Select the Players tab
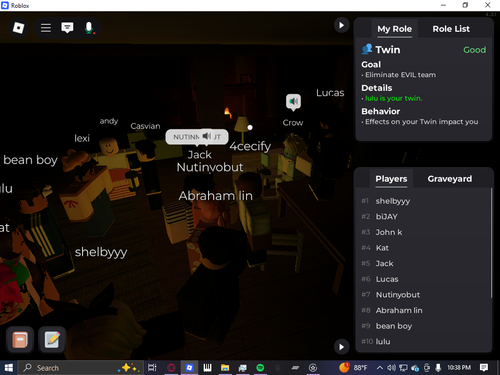 [391, 179]
